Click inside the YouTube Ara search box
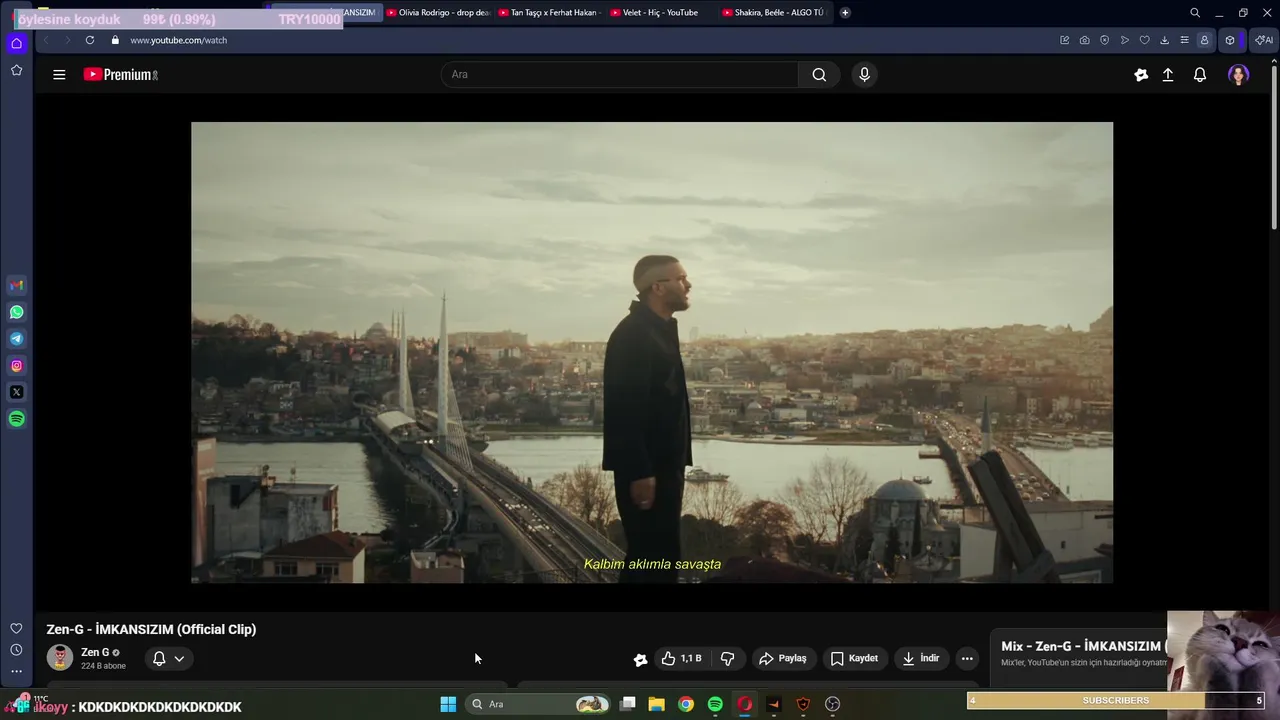This screenshot has height=720, width=1280. click(620, 74)
